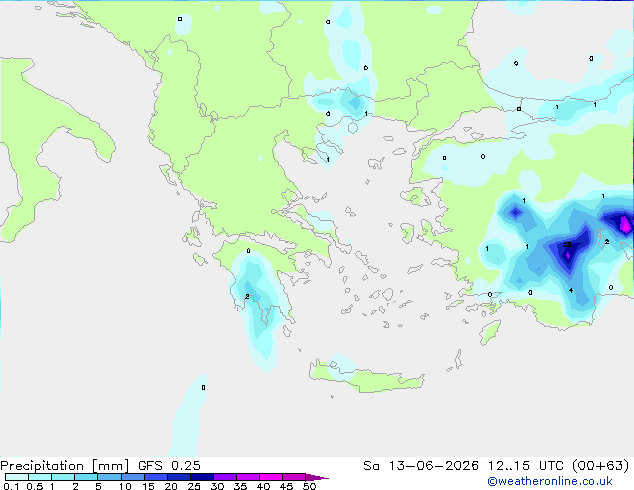Click the '4' precipitation value on map
634x490 pixels.
(571, 290)
